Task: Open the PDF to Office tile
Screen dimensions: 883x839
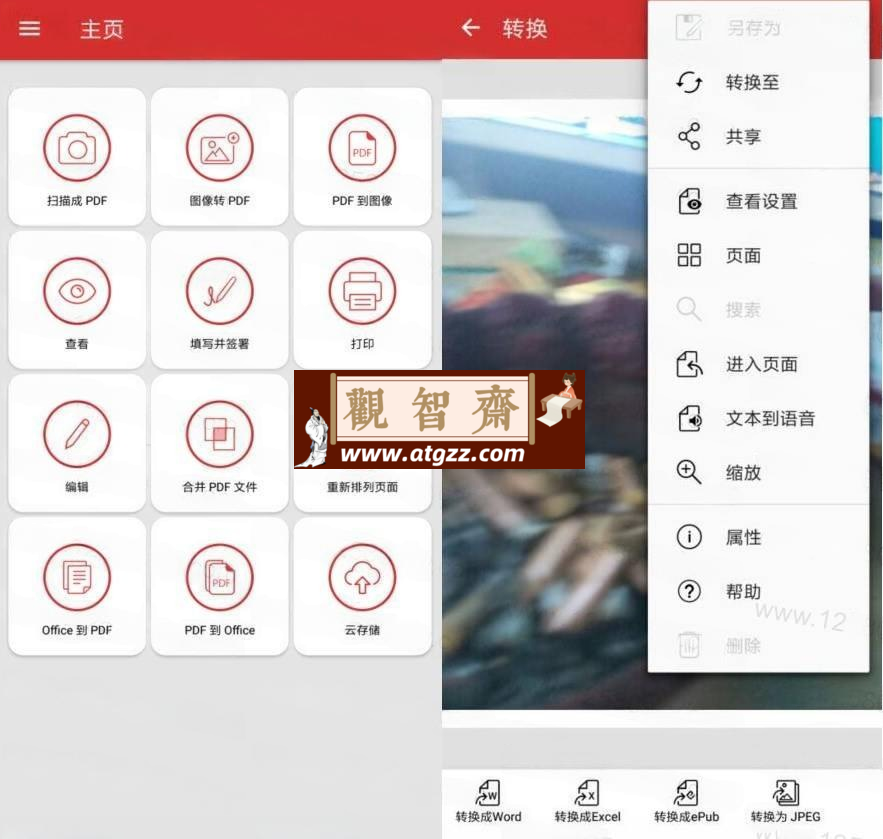Action: coord(220,586)
